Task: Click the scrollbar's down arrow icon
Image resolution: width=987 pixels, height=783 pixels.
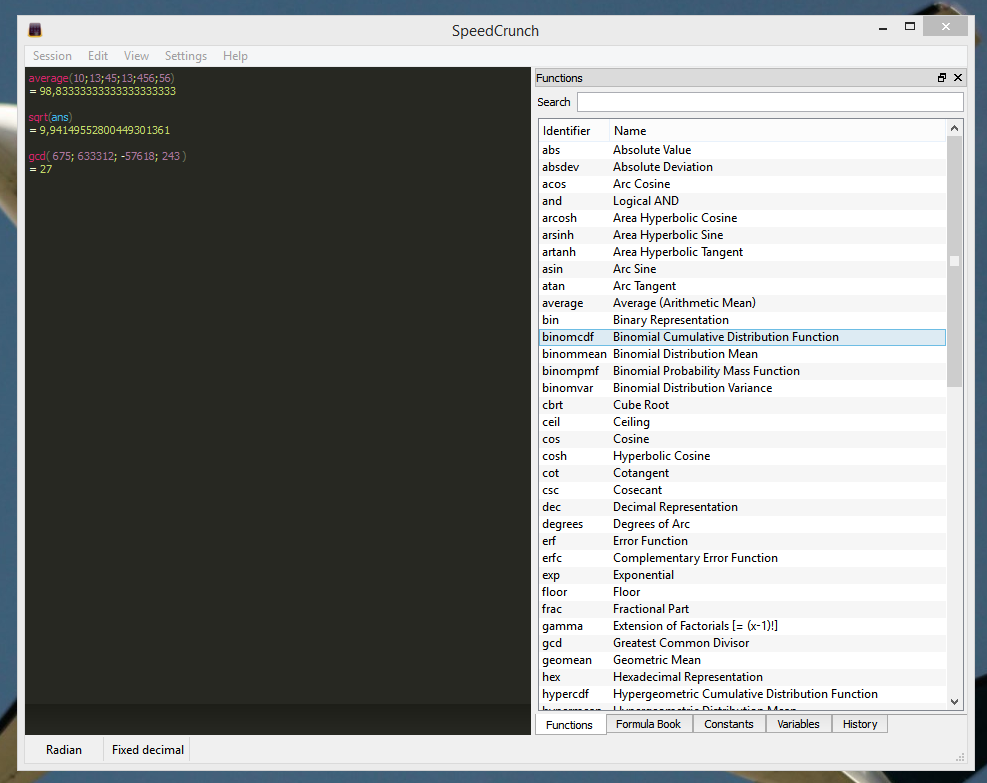Action: [x=954, y=704]
